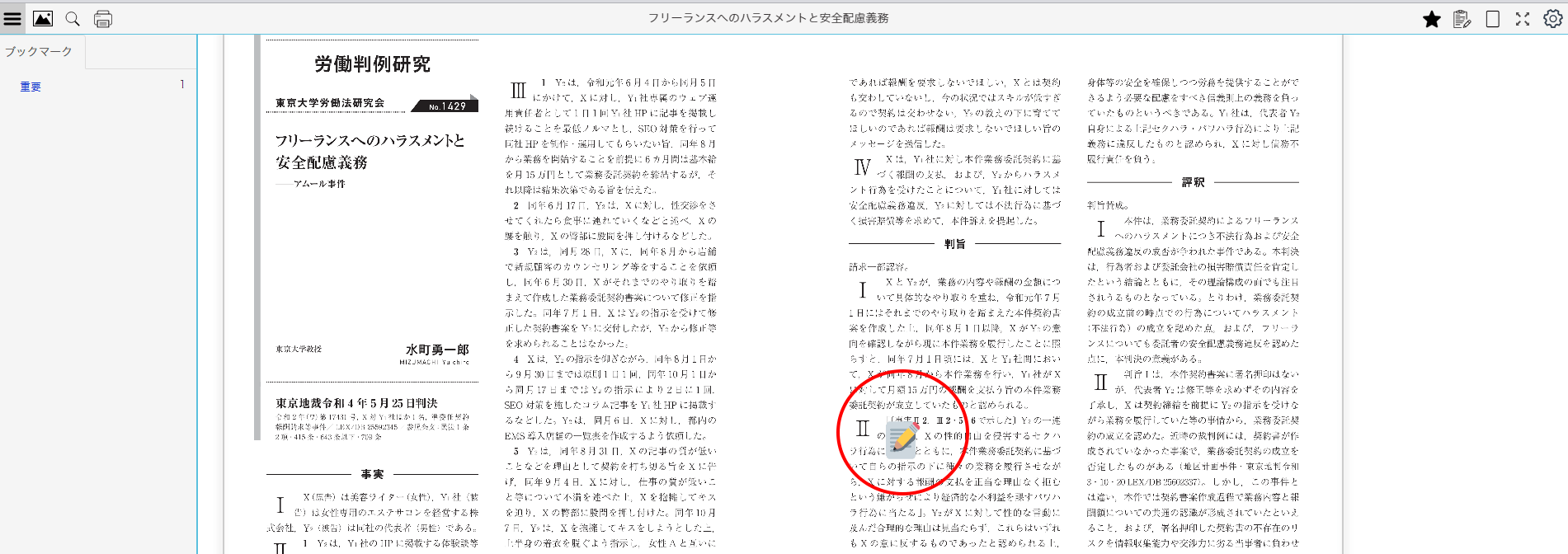1568x554 pixels.
Task: Click the sticky note annotation on the page
Action: click(902, 439)
